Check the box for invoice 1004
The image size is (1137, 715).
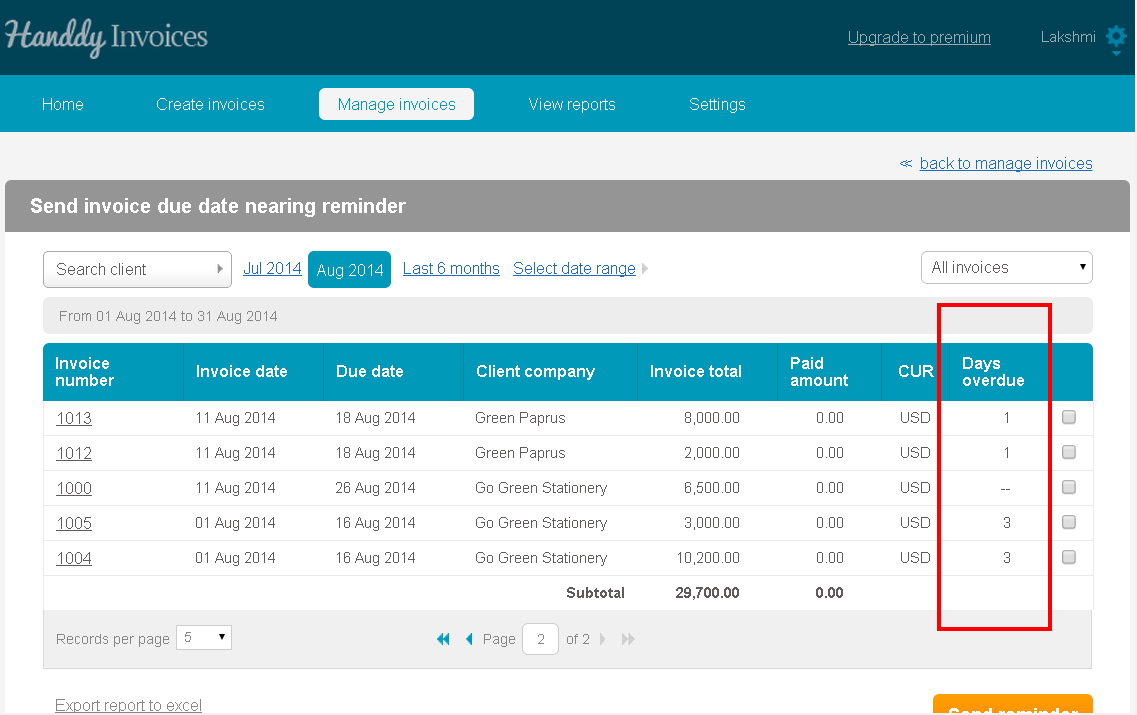pos(1069,557)
